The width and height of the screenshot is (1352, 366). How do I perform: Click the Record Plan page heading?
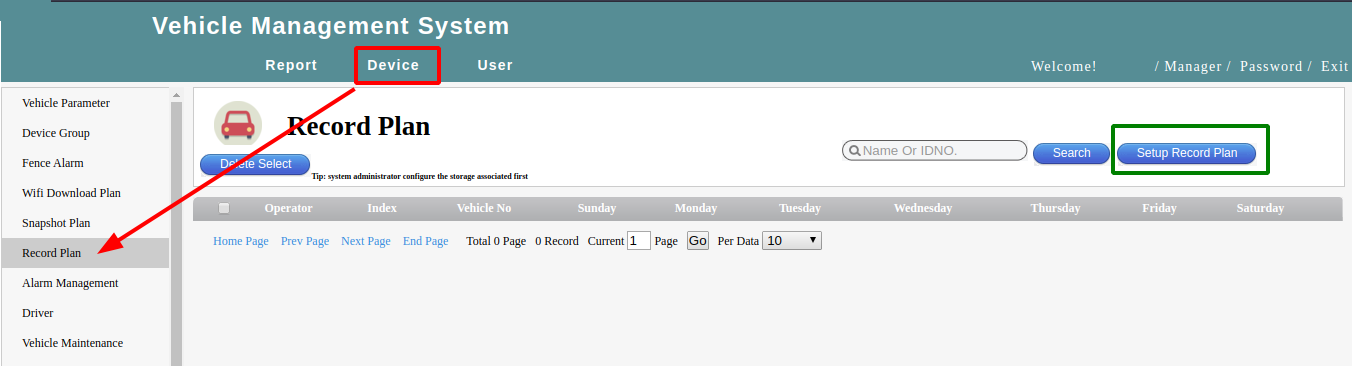pyautogui.click(x=359, y=126)
